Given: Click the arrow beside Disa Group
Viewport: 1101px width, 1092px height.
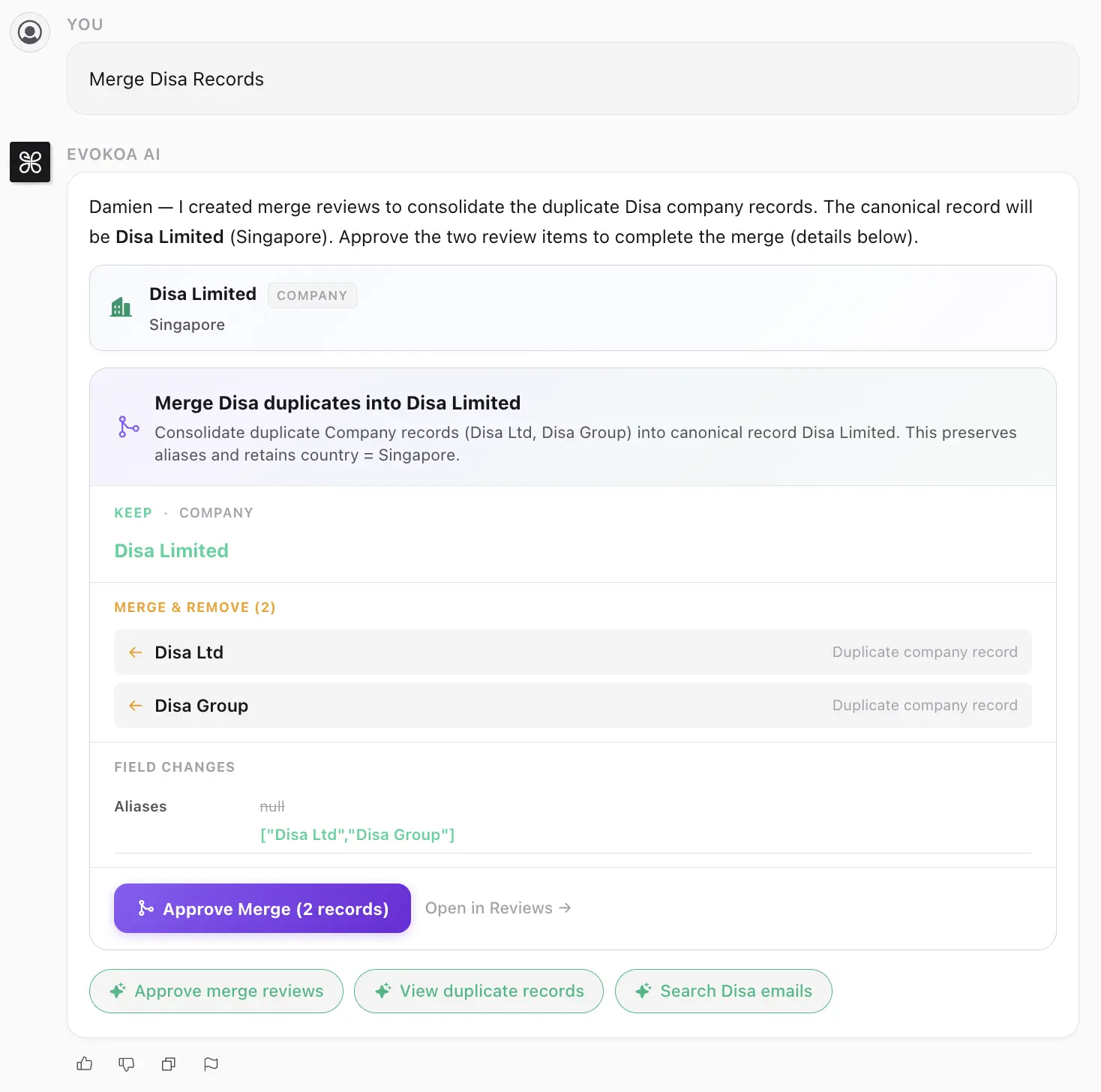Looking at the screenshot, I should click(136, 706).
